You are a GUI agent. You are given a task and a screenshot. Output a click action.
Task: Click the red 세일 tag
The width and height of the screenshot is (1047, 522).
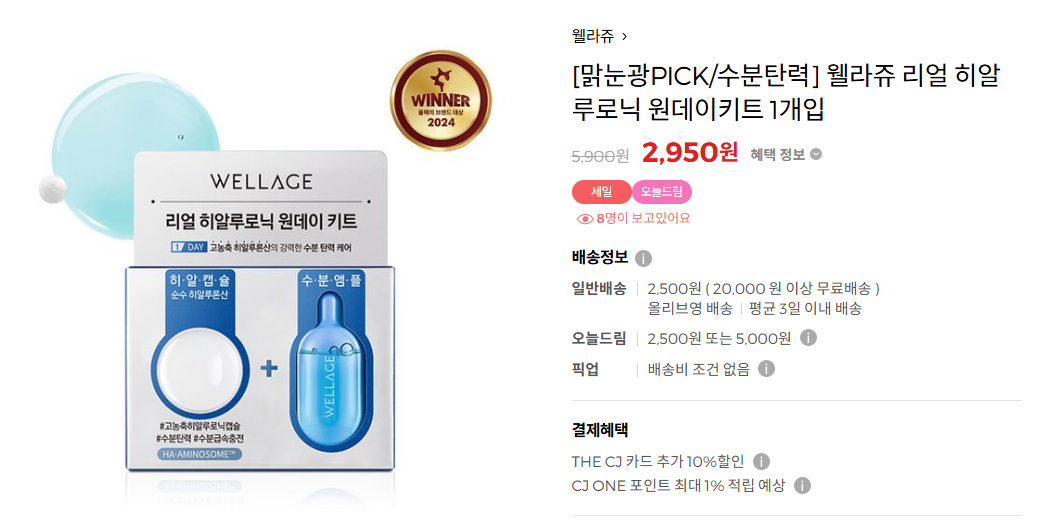tap(601, 192)
